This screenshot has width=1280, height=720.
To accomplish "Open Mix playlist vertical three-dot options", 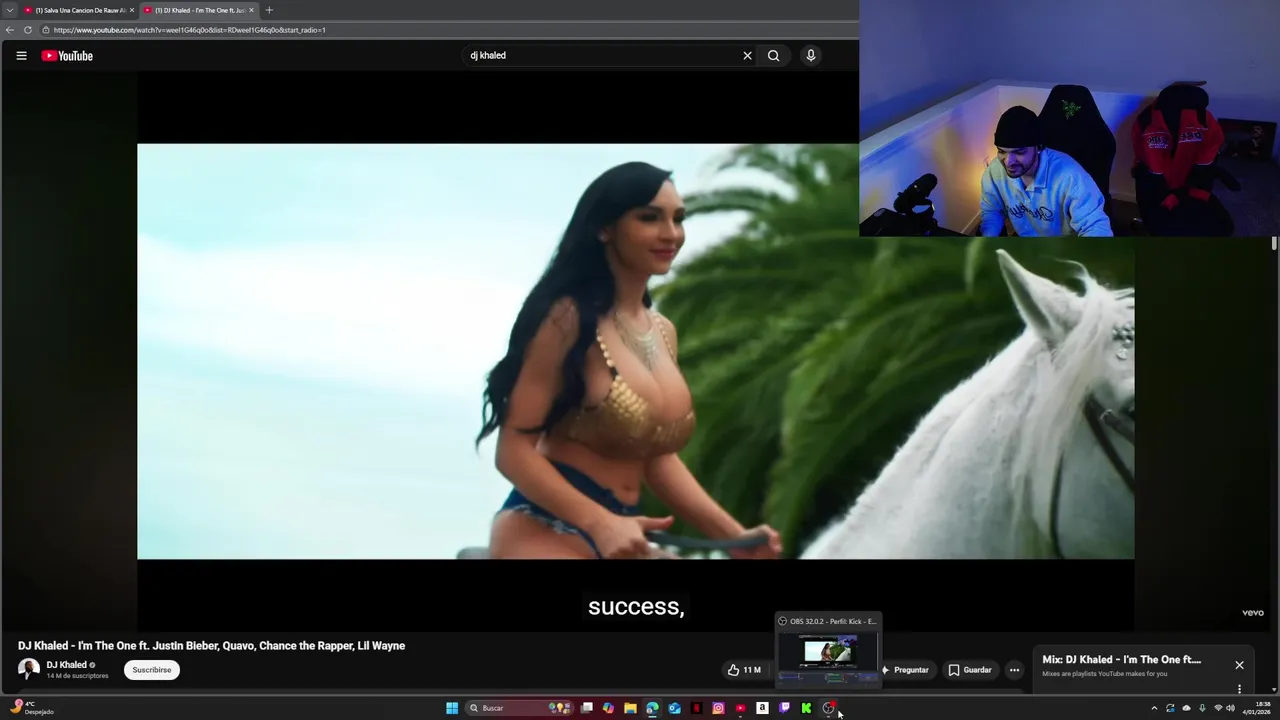I will 1239,688.
